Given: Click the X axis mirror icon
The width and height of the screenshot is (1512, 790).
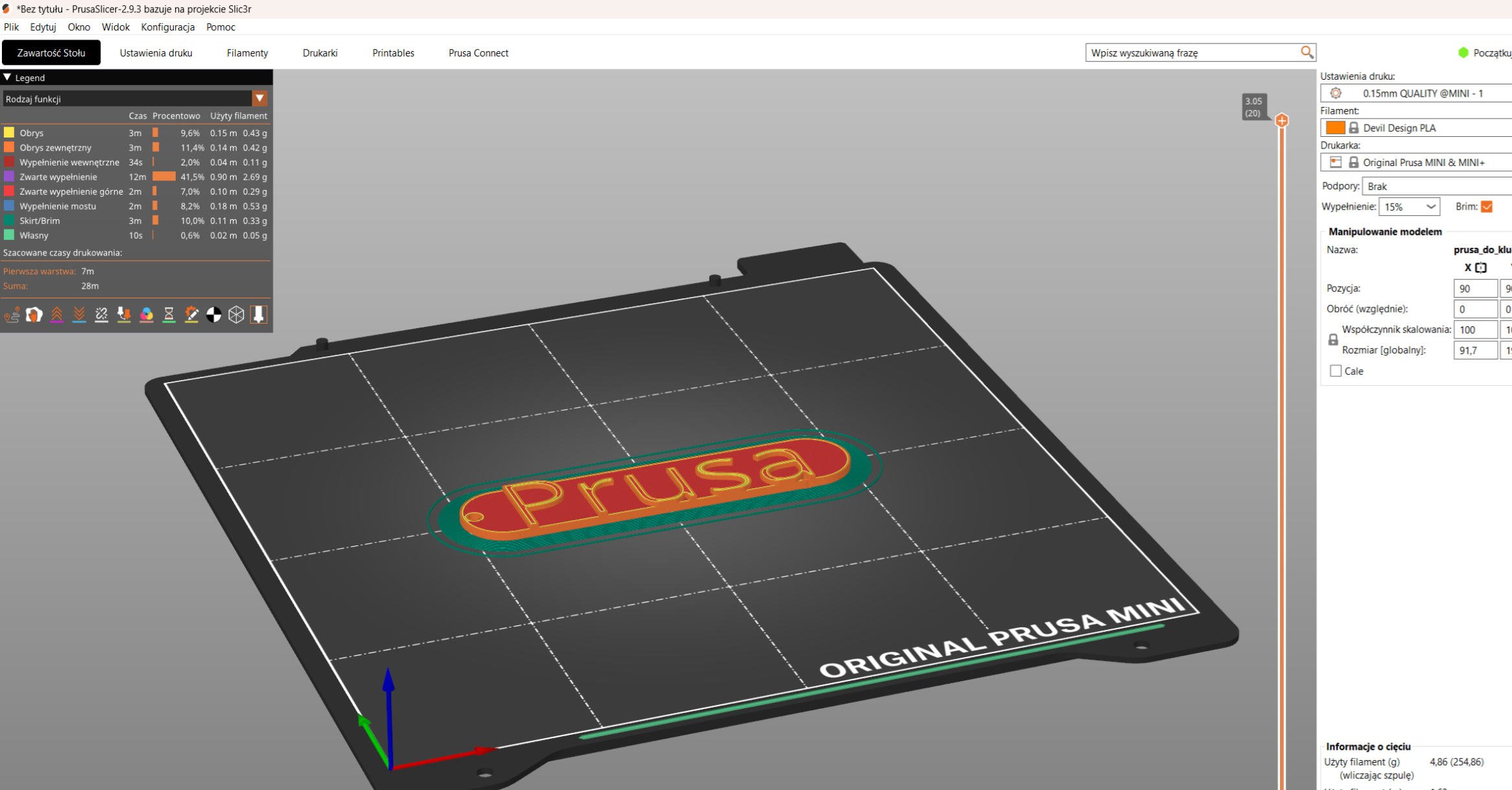Looking at the screenshot, I should pyautogui.click(x=1481, y=268).
